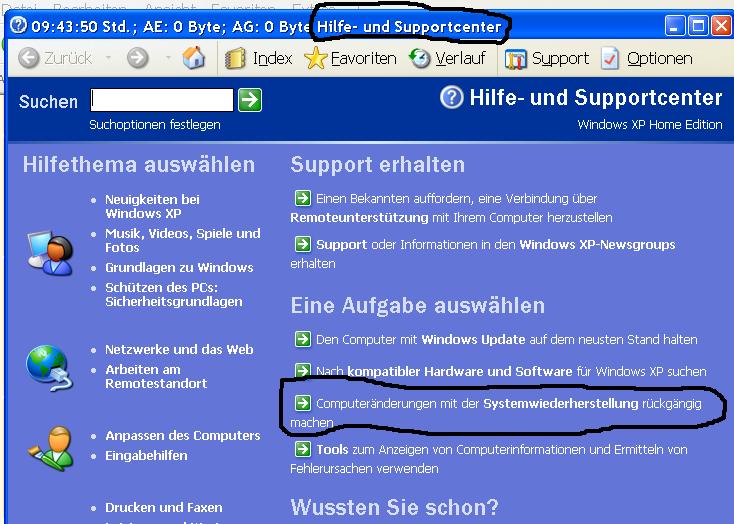734x524 pixels.
Task: Click the Zurück back arrow button
Action: pos(29,58)
